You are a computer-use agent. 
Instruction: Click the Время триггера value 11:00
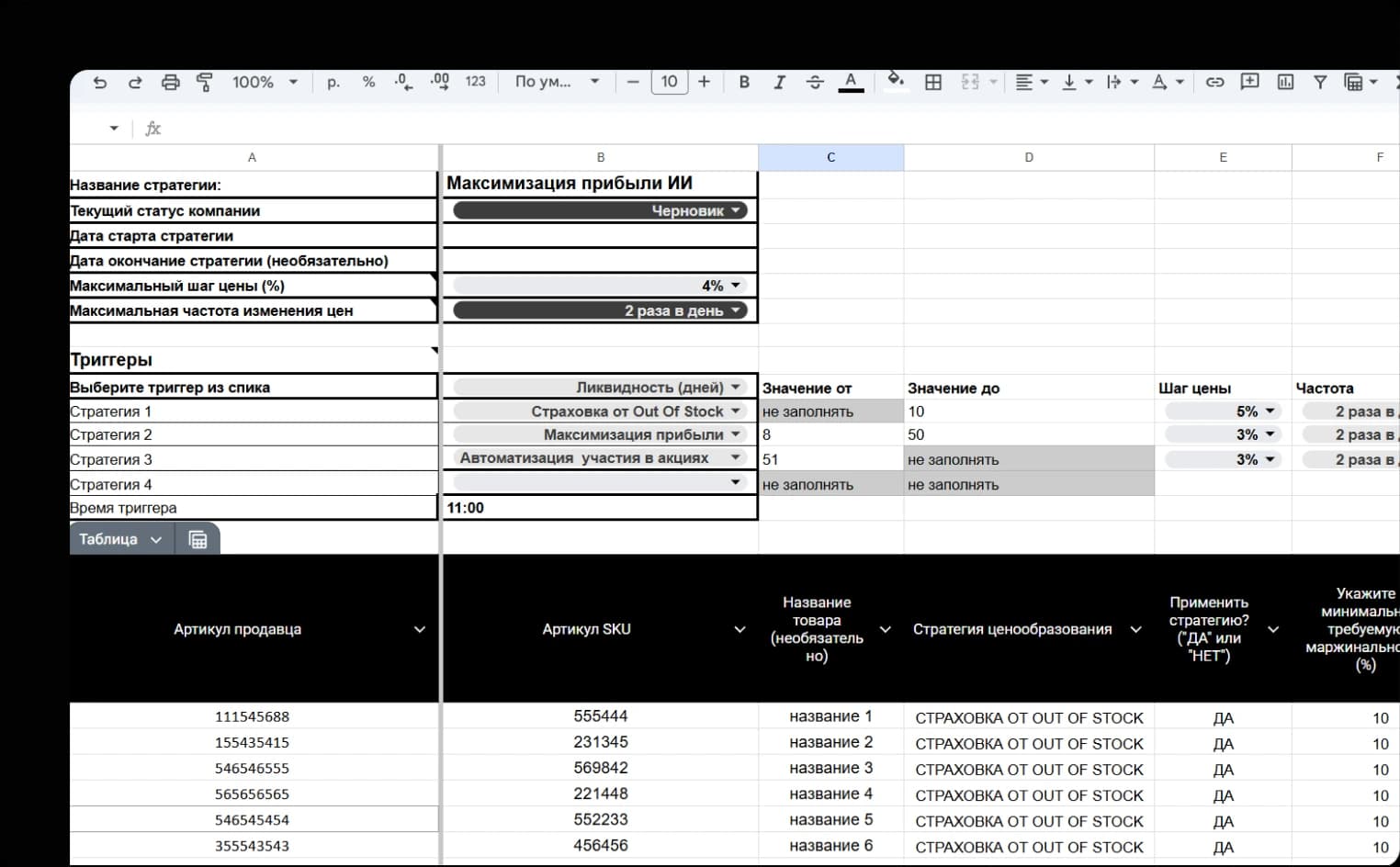point(600,508)
